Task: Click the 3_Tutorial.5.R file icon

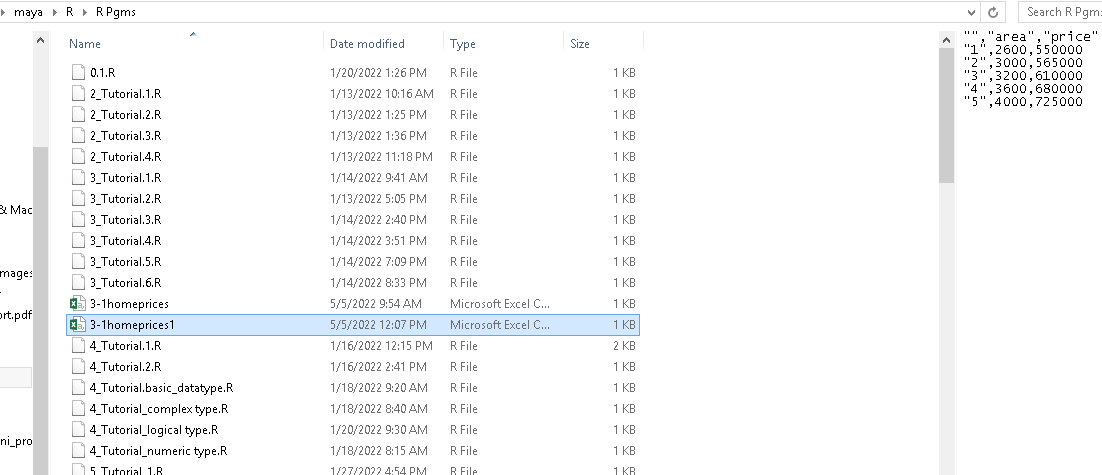Action: (78, 261)
